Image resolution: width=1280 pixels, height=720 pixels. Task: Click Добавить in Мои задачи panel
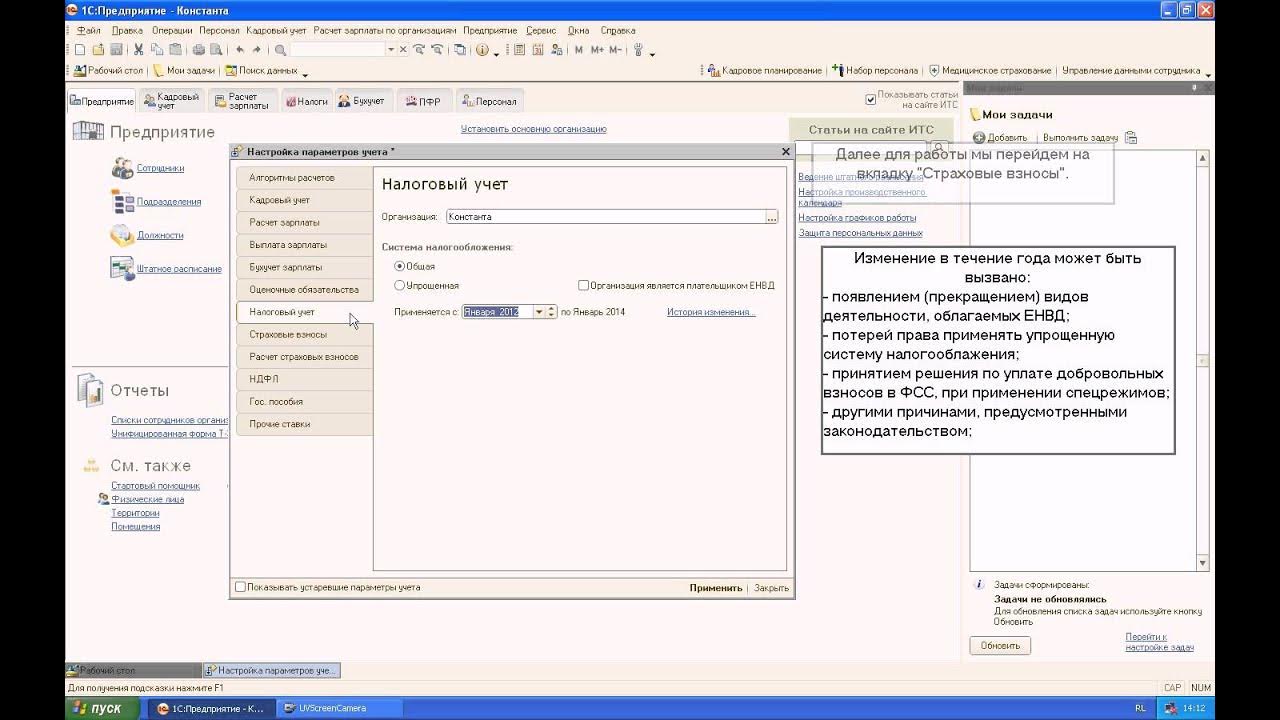click(x=1000, y=137)
